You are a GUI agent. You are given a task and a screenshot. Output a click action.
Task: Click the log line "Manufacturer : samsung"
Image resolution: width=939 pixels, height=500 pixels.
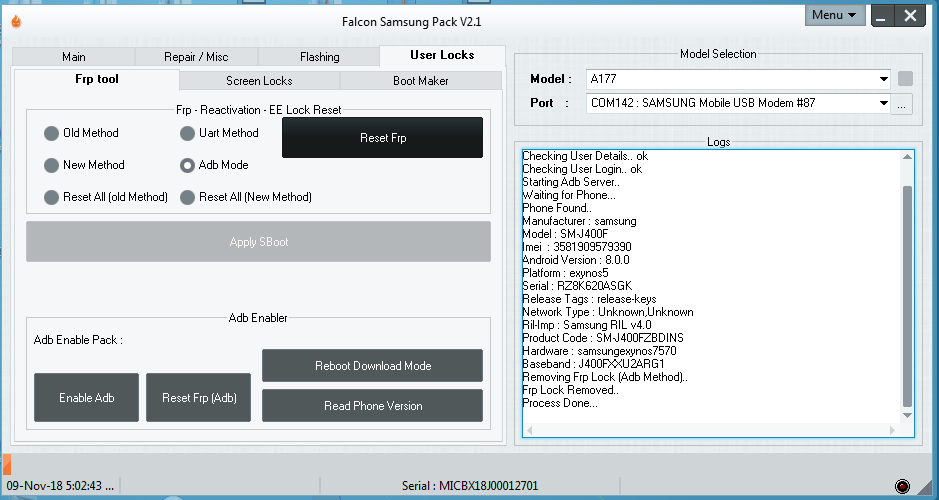579,221
